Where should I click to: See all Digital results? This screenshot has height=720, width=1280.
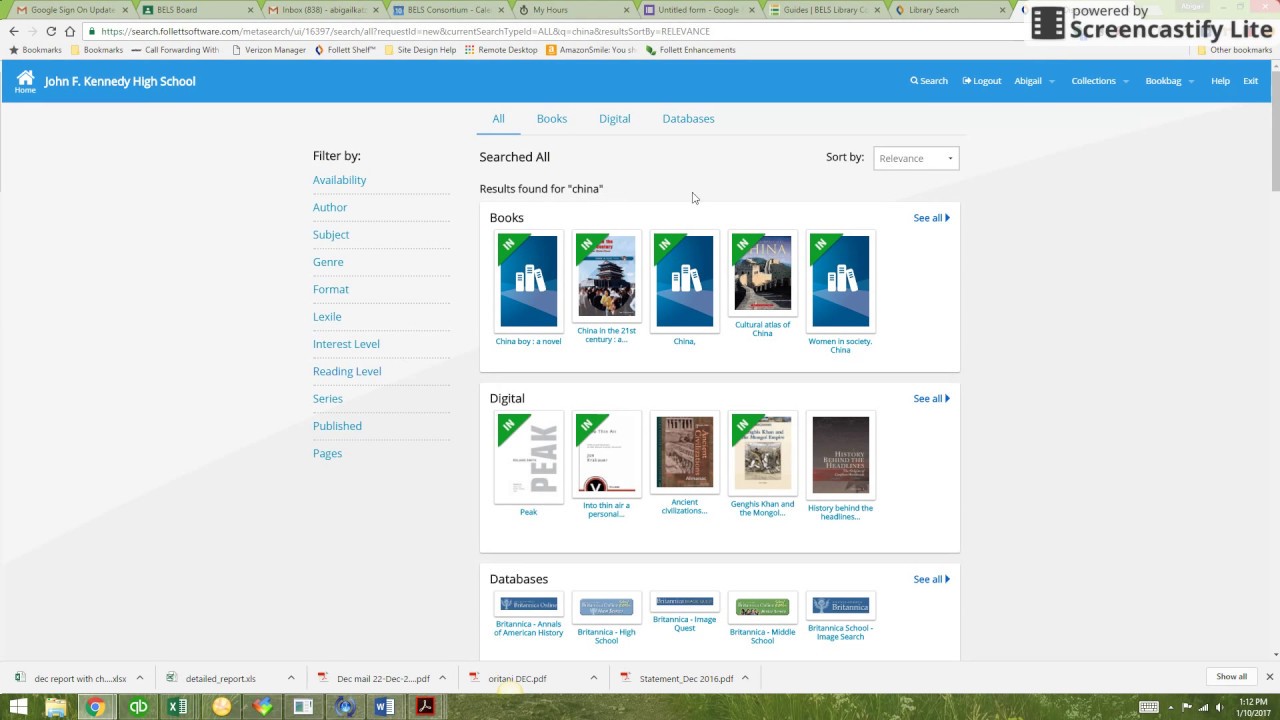(931, 398)
